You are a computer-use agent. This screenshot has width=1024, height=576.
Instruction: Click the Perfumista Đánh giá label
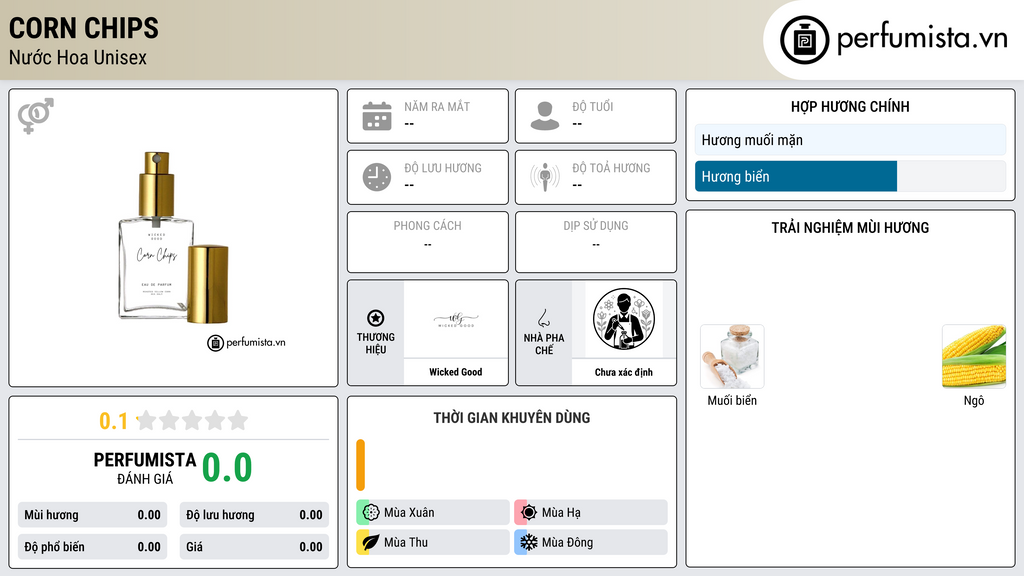click(x=145, y=468)
